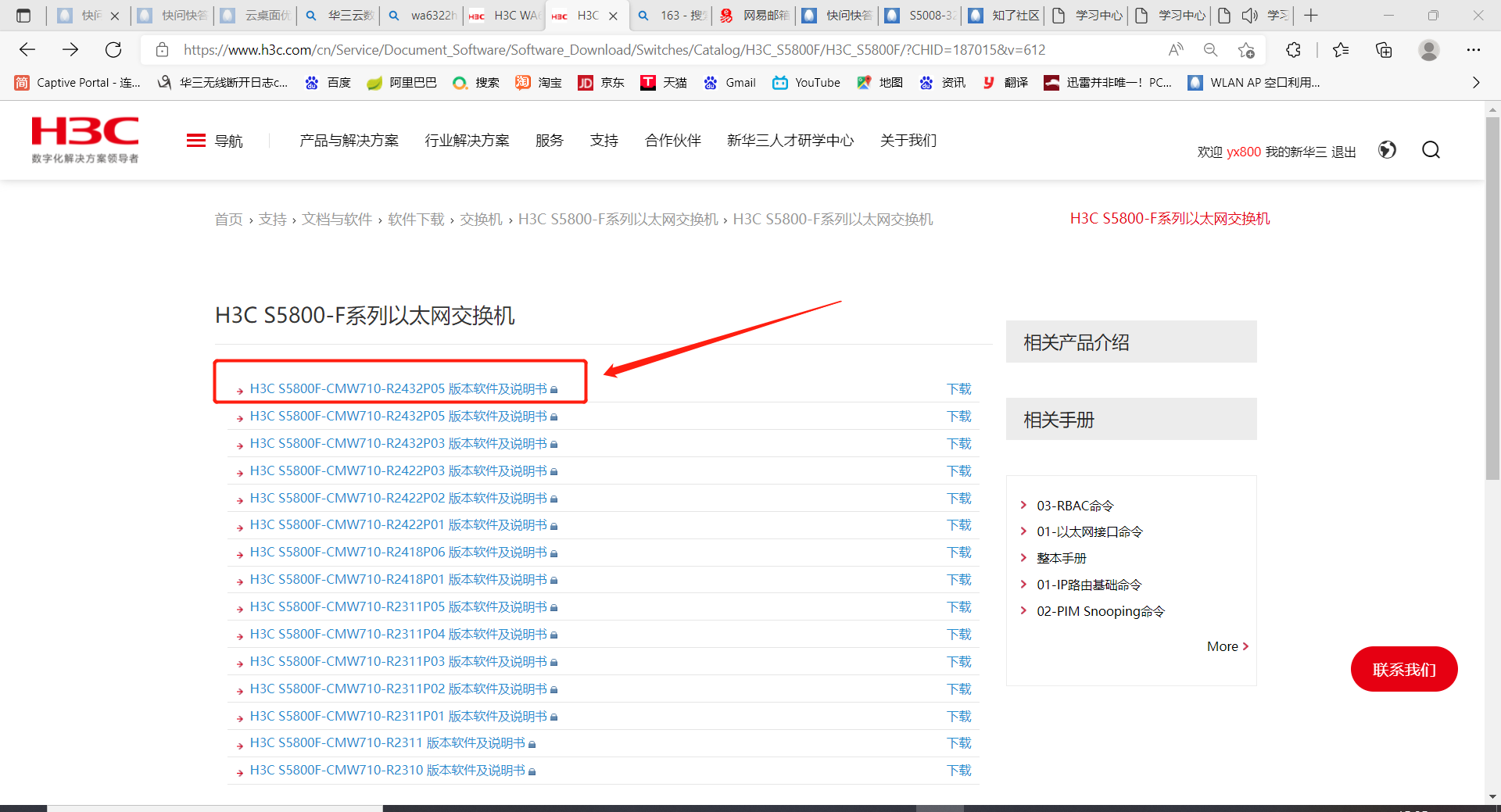Viewport: 1501px width, 812px height.
Task: Click 下载 for the R2311 version
Action: point(959,743)
